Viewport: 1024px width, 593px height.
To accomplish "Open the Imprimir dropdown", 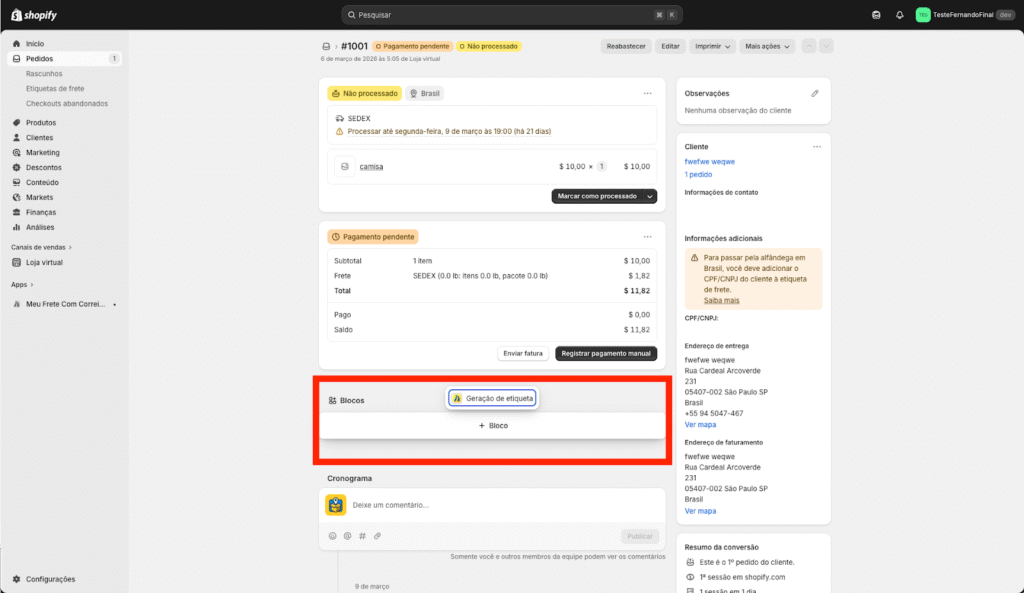I will pos(713,46).
